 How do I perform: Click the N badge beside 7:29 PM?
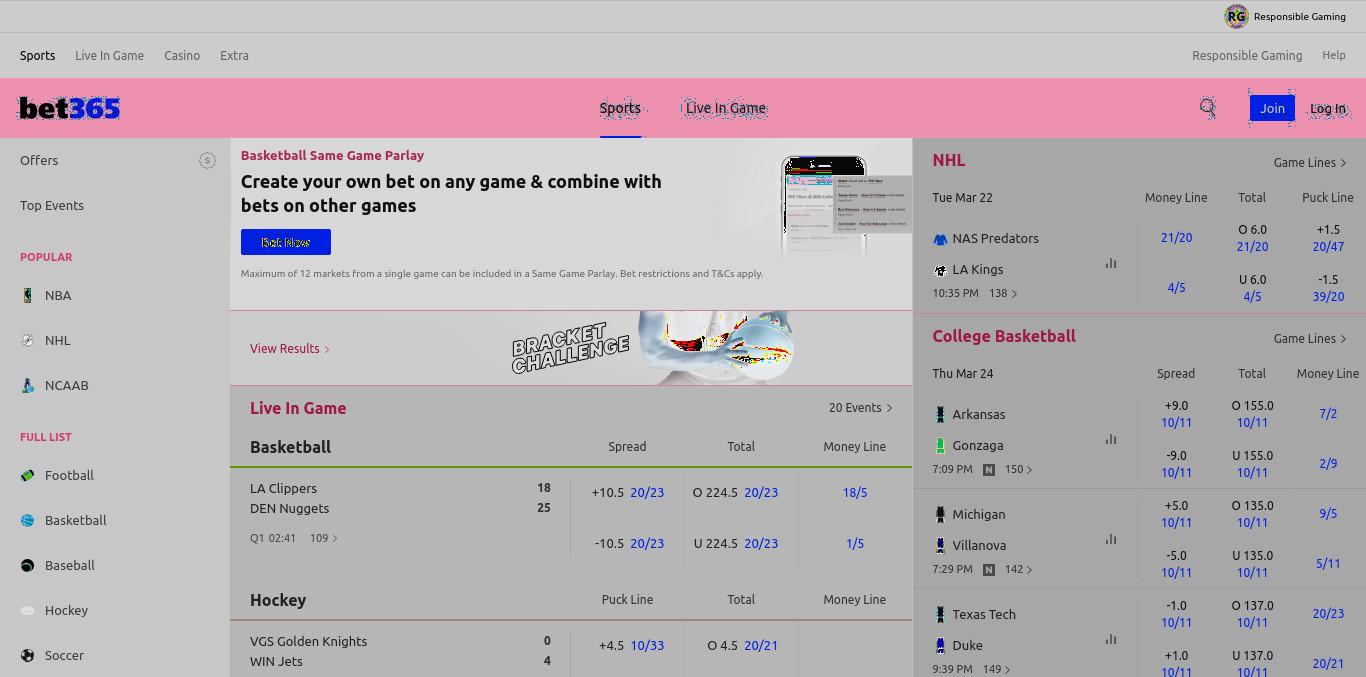point(989,569)
